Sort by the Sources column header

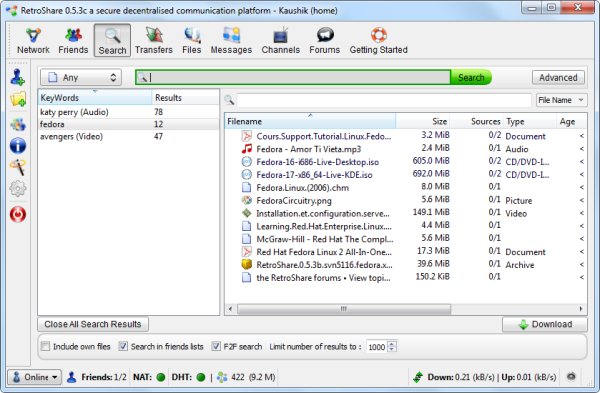point(477,121)
